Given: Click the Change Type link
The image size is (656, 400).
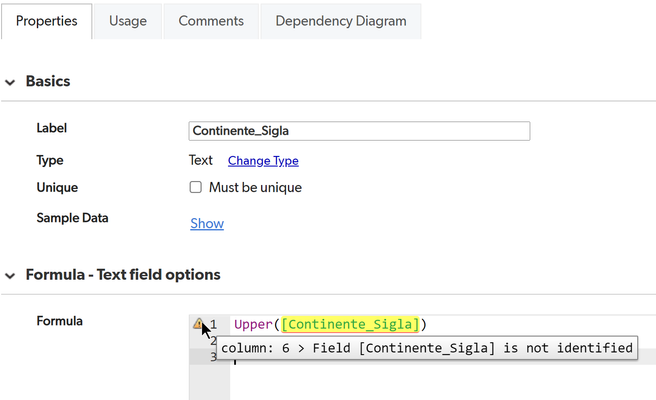Looking at the screenshot, I should click(263, 161).
